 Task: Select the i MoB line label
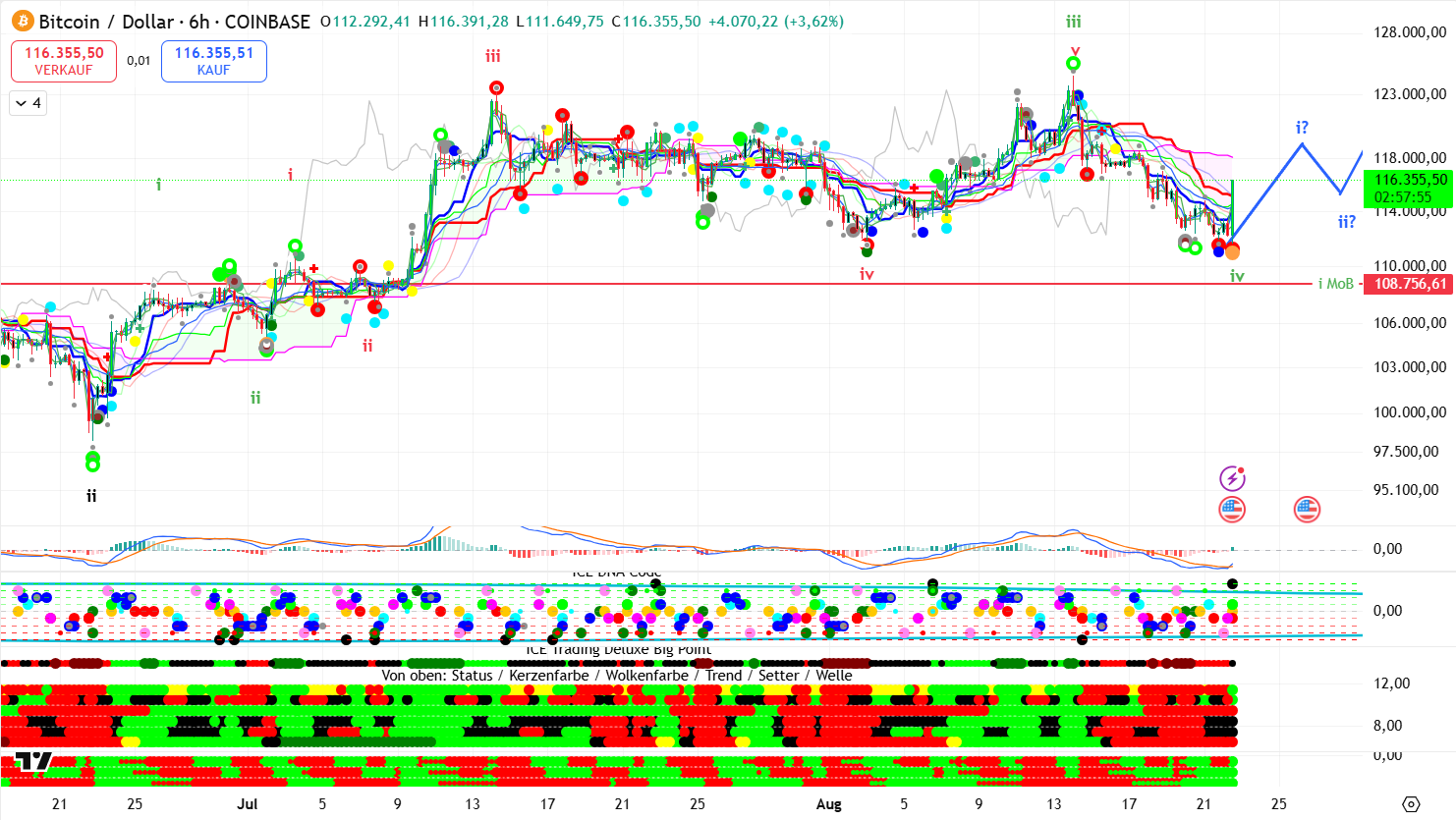pos(1335,284)
